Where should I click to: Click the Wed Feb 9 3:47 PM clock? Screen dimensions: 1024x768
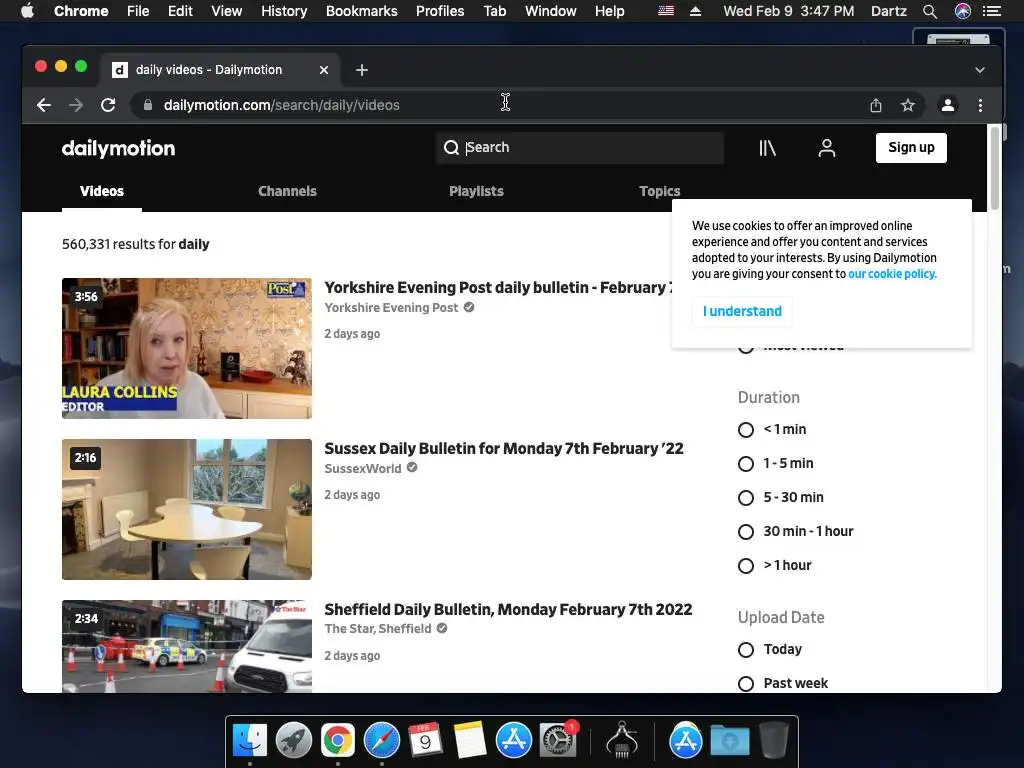(x=789, y=11)
